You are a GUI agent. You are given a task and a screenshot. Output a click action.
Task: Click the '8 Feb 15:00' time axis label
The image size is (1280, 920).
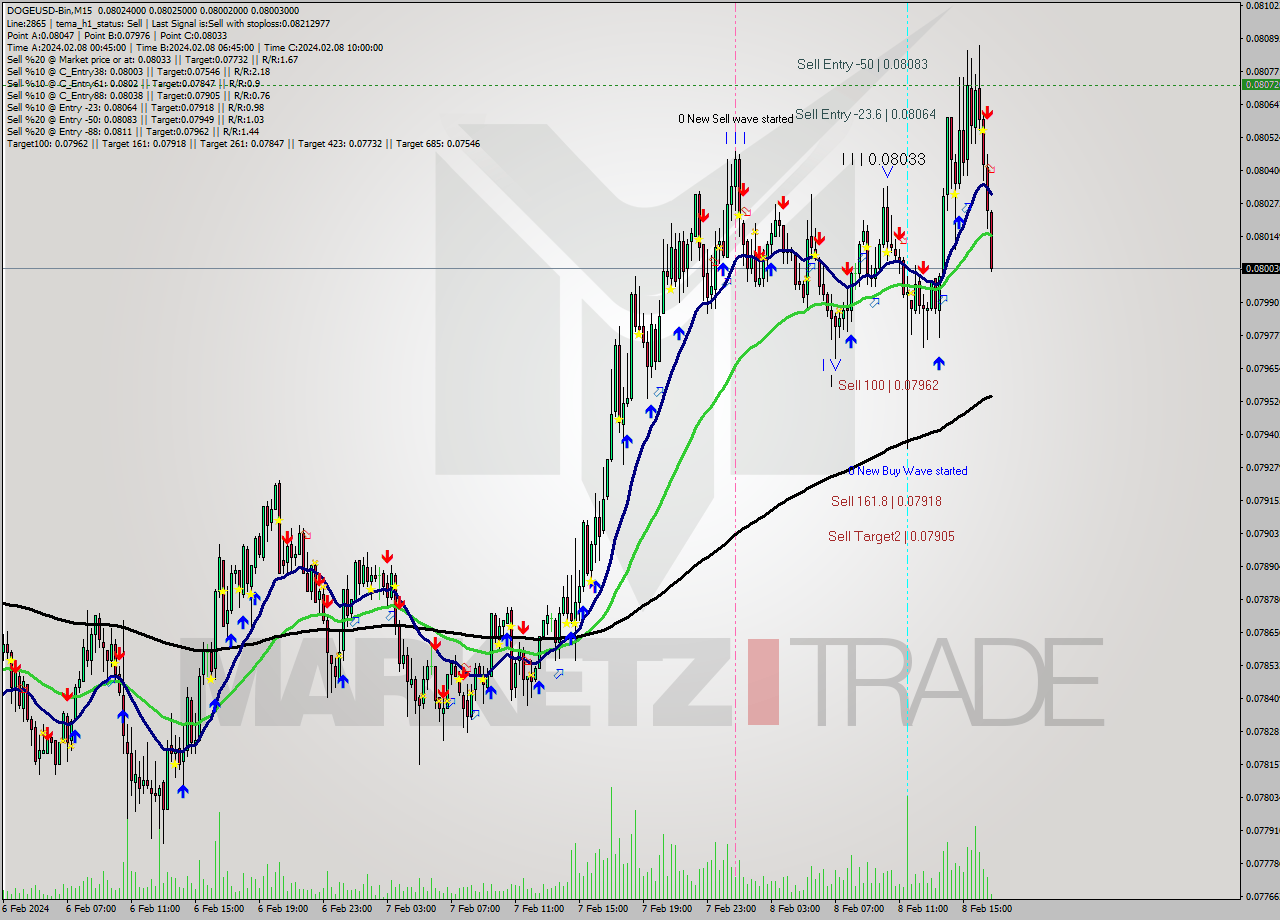pos(987,909)
